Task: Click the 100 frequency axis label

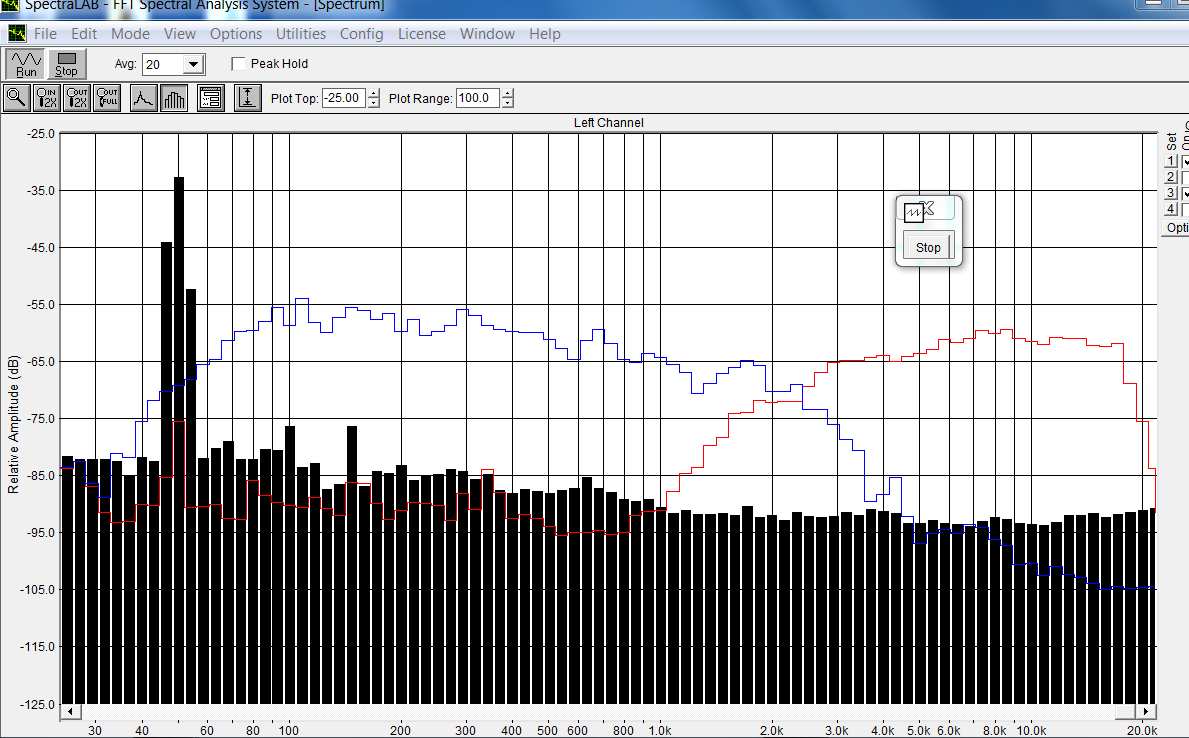Action: click(x=288, y=730)
